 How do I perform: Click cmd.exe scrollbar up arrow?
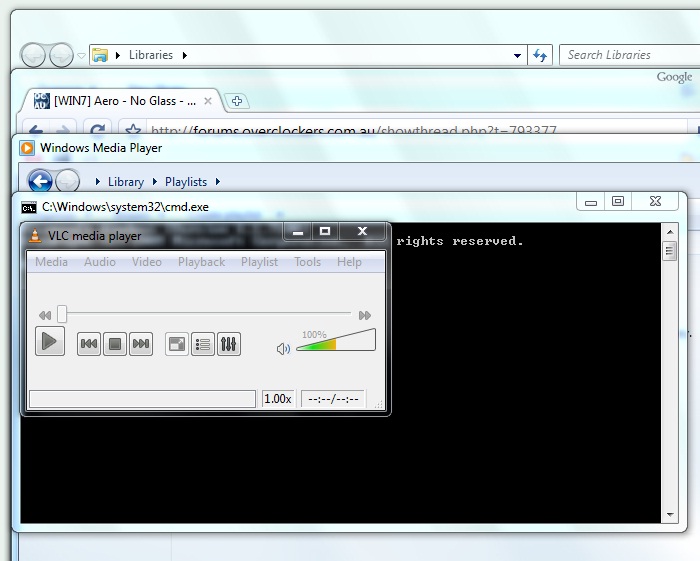(670, 232)
